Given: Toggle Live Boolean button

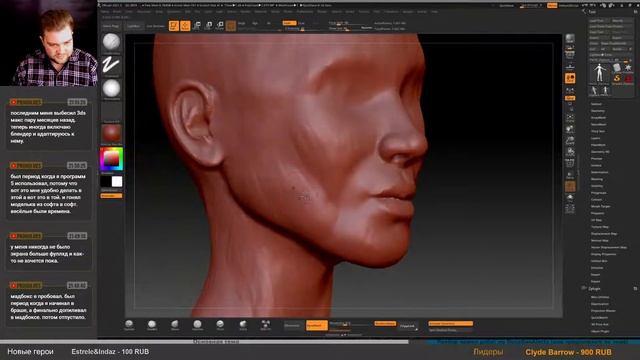Looking at the screenshot, I should (156, 26).
